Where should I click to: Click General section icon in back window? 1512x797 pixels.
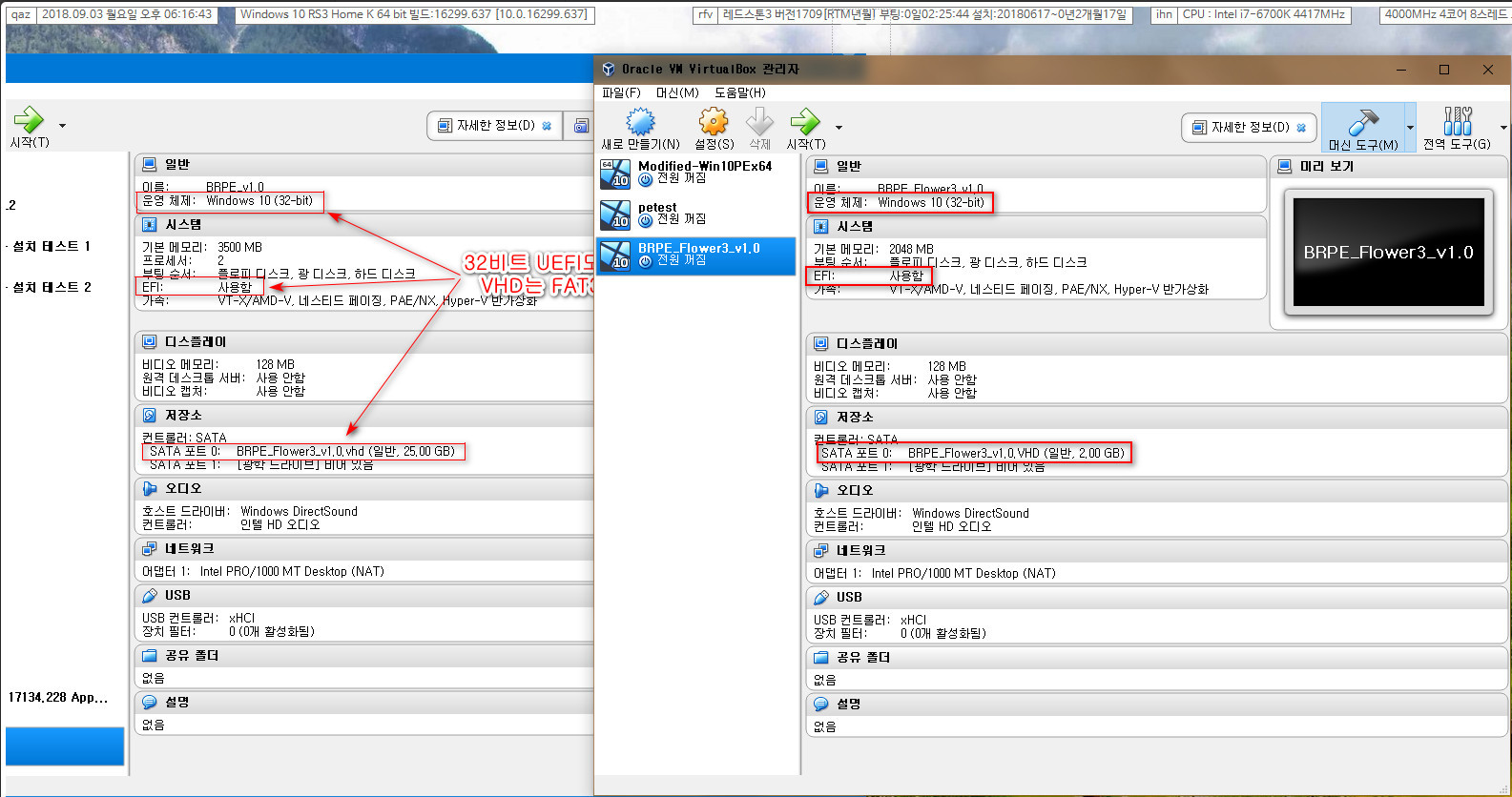(150, 164)
